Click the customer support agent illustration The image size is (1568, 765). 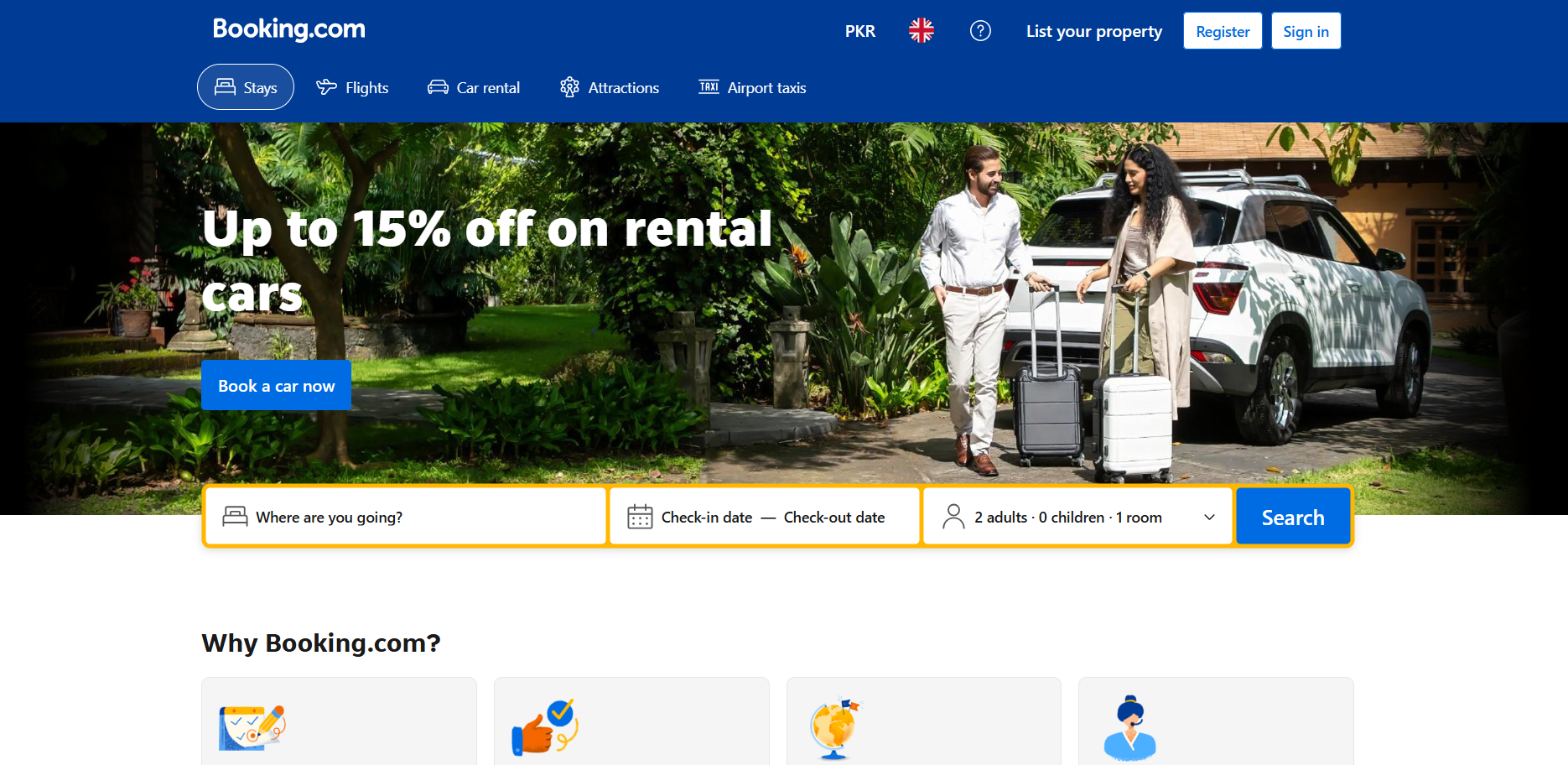pyautogui.click(x=1129, y=727)
